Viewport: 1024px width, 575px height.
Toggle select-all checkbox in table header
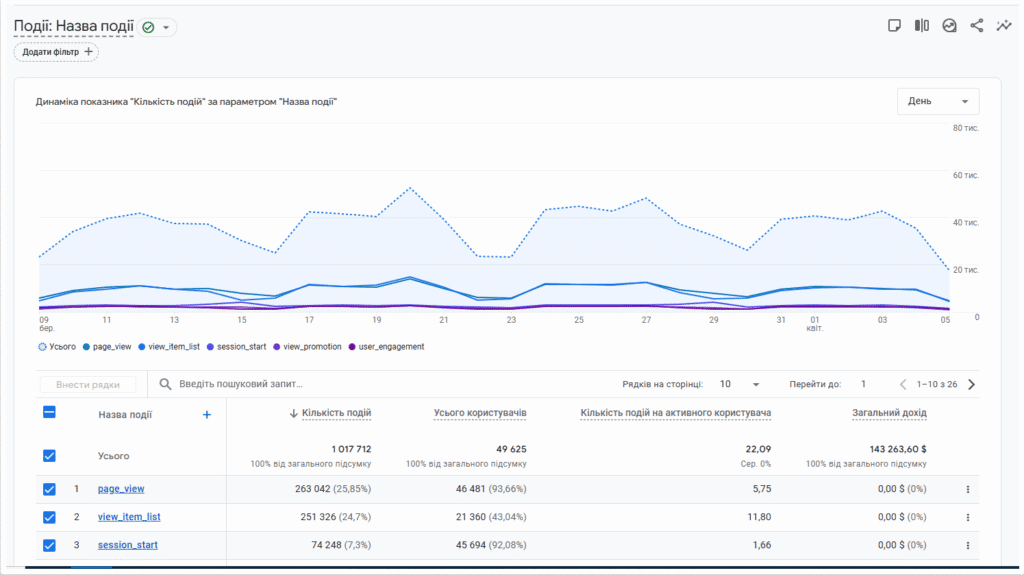49,412
